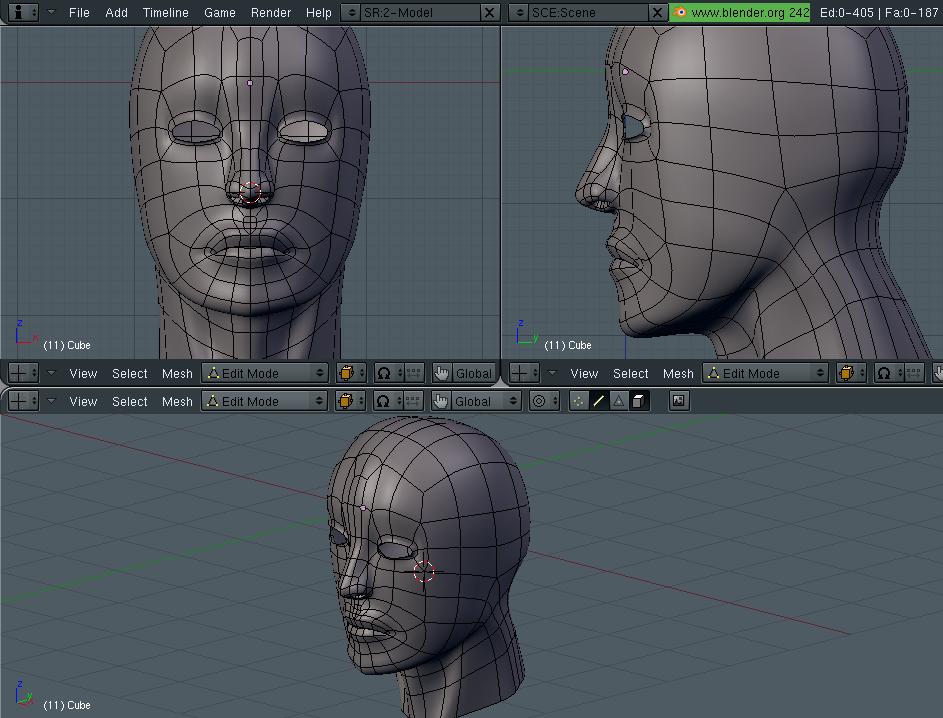943x718 pixels.
Task: Toggle edge select mode in bottom header
Action: 598,401
